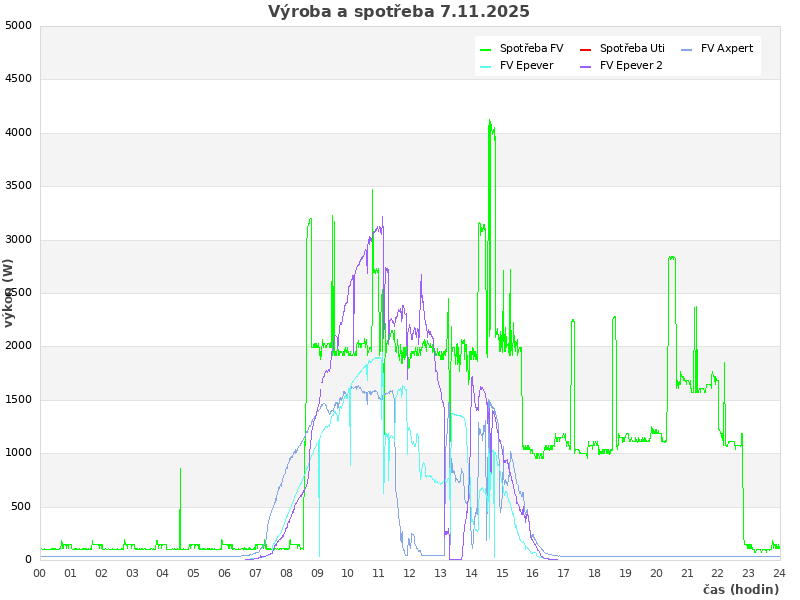This screenshot has height=600, width=800.
Task: Click hour 00 on the time axis
Action: [40, 573]
